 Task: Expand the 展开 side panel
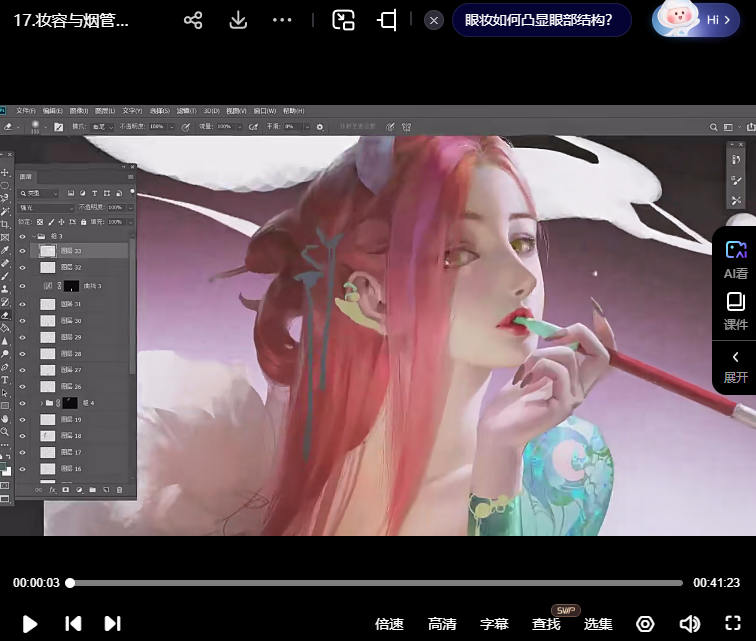(735, 367)
